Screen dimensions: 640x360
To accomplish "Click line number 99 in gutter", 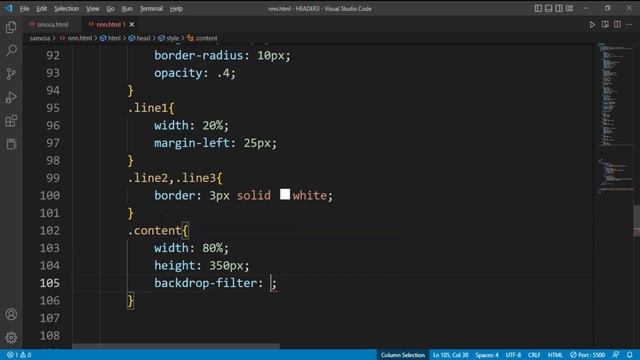I will point(53,178).
